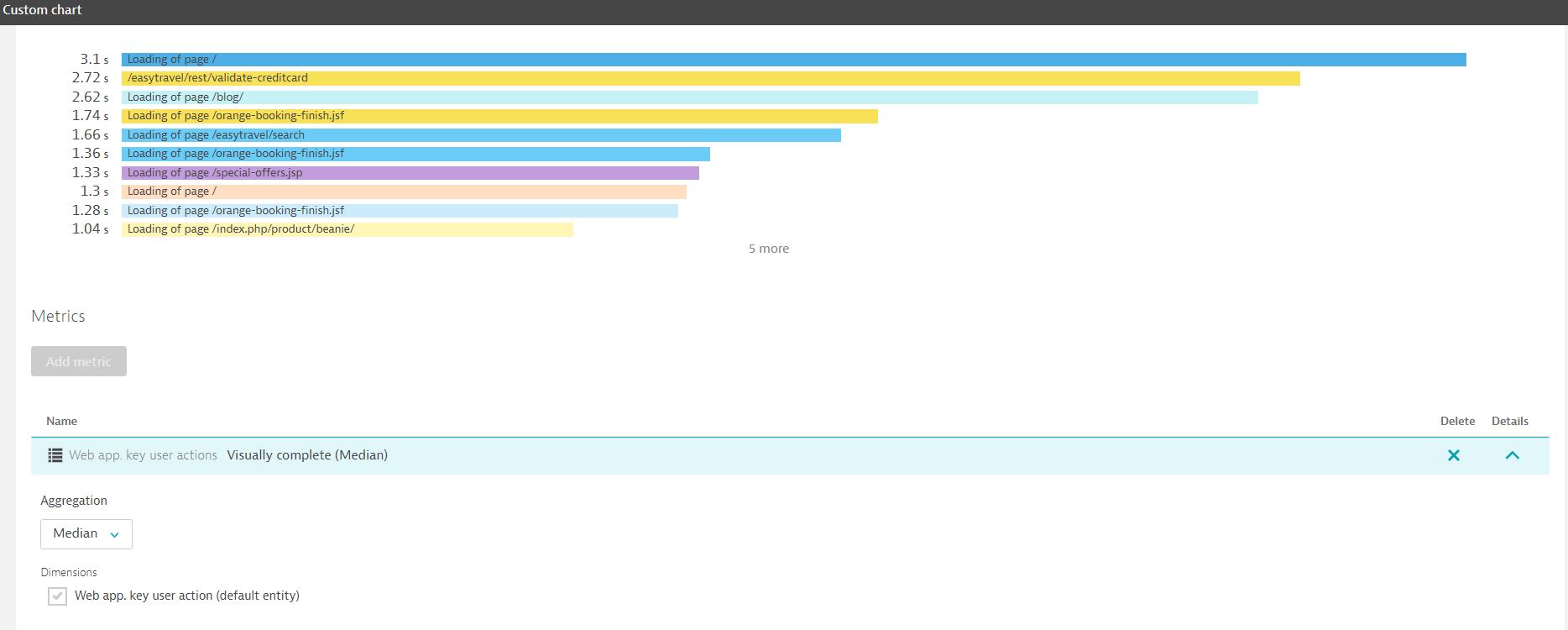
Task: Click the easytravel/search bar
Action: click(x=481, y=135)
